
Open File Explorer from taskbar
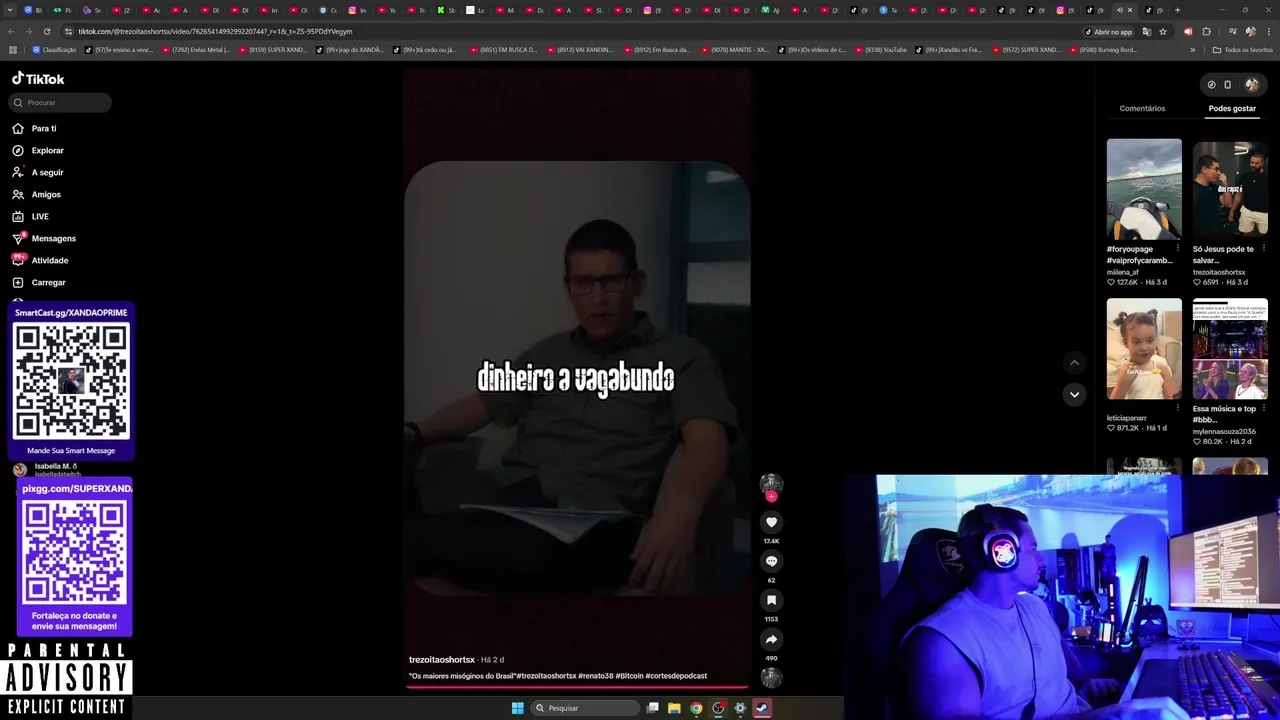point(674,708)
